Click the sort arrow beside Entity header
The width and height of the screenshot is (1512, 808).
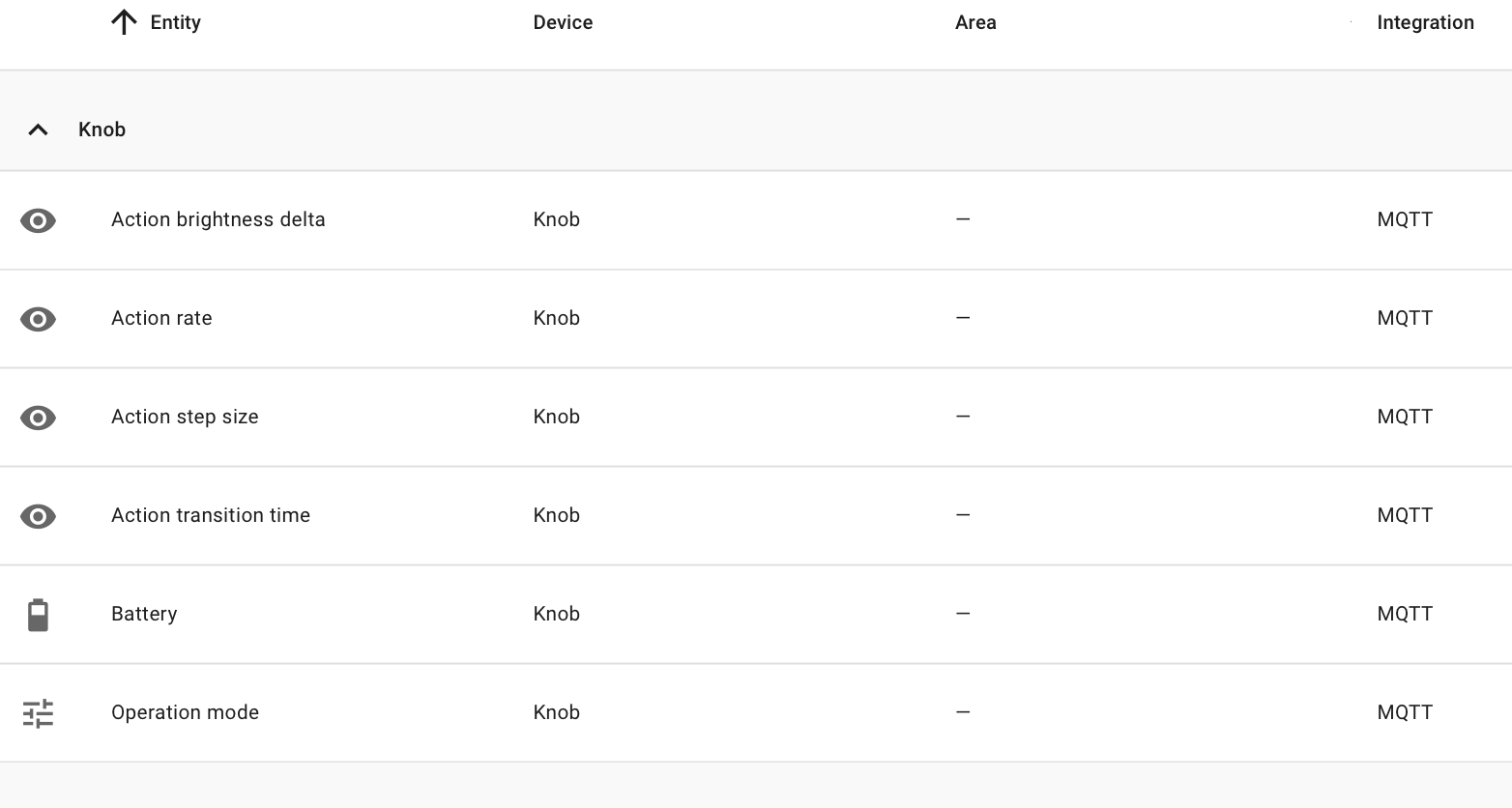tap(124, 22)
